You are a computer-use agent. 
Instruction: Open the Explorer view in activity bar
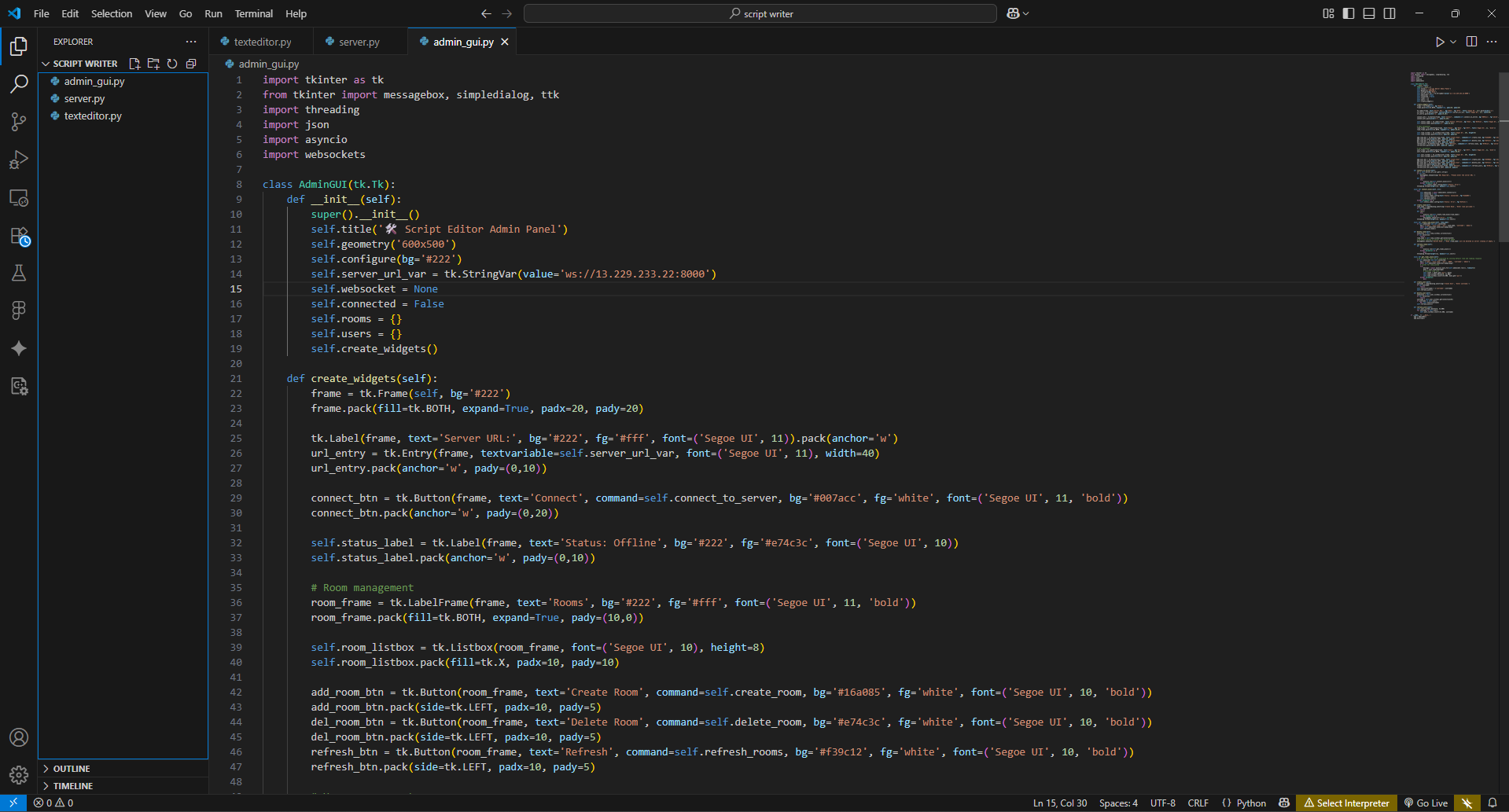(x=19, y=46)
